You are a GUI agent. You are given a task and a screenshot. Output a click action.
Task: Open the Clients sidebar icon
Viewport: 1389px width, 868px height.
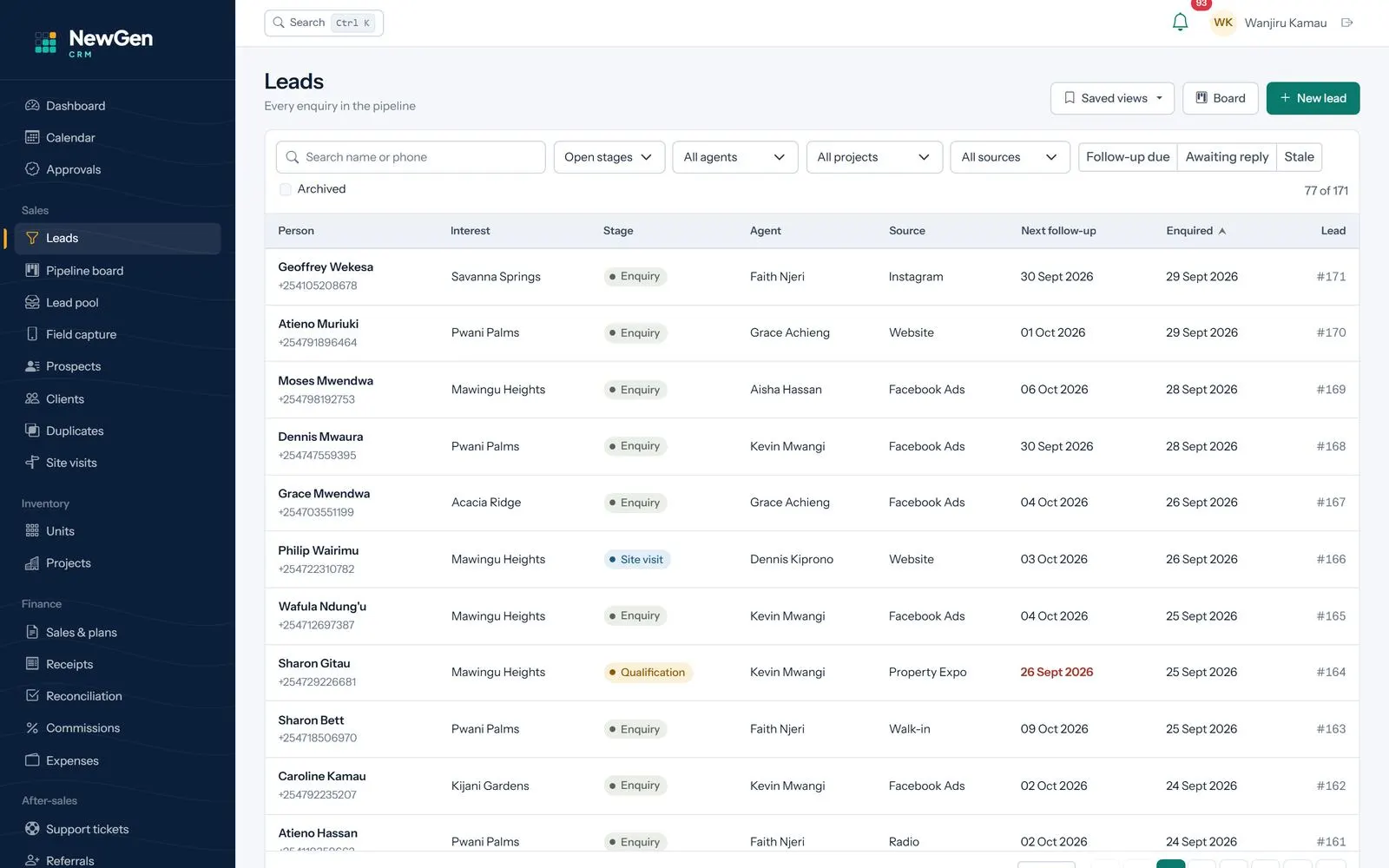(x=32, y=398)
